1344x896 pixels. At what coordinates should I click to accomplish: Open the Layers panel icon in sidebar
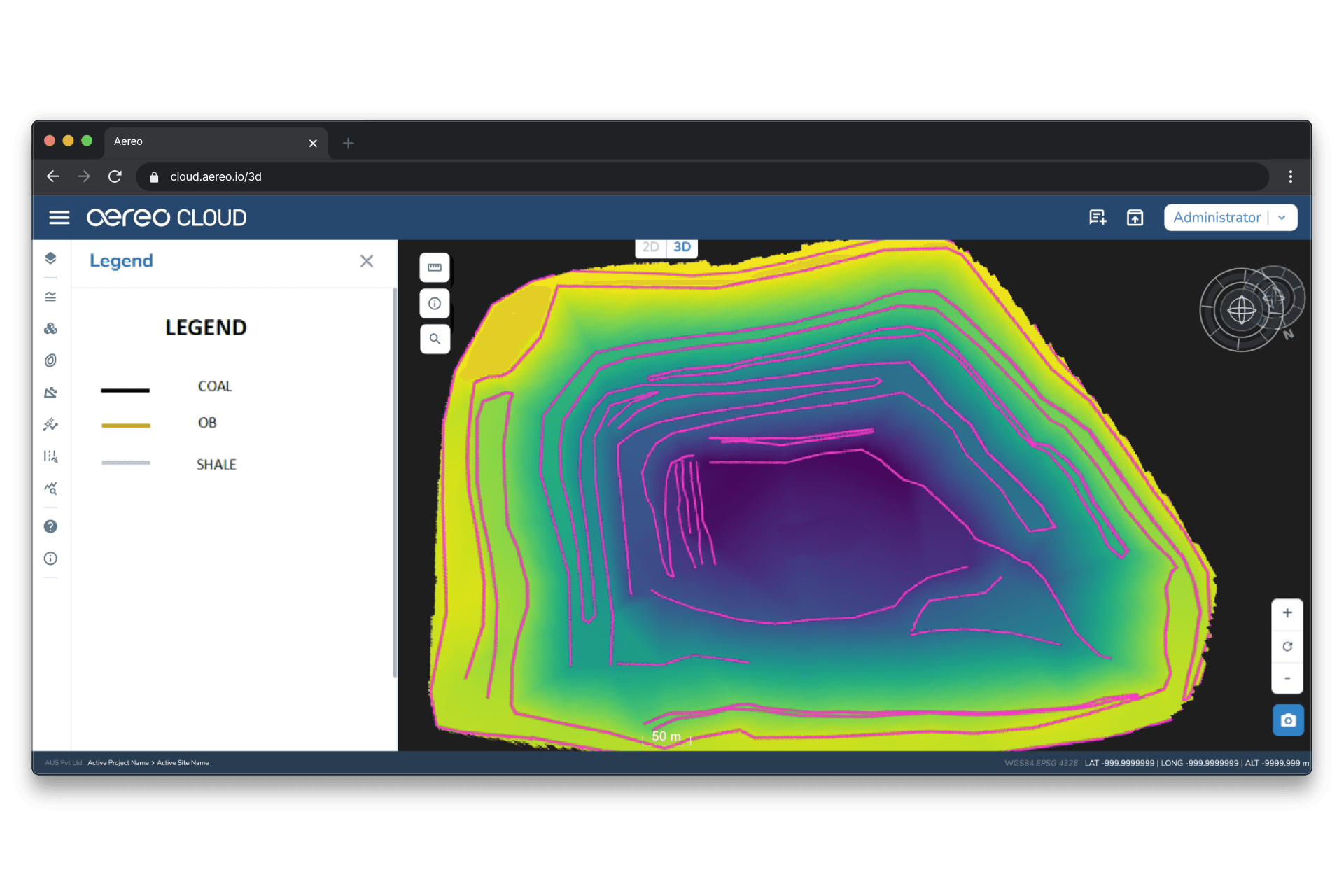tap(50, 258)
